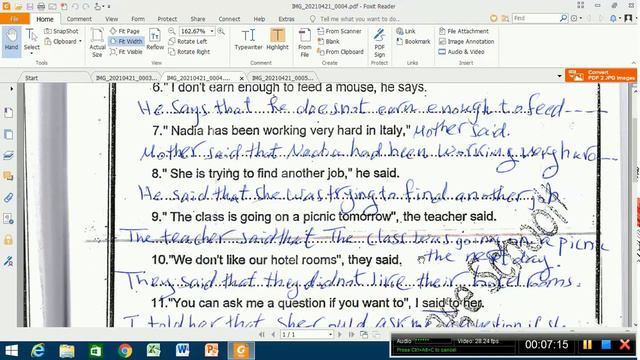Open Google Chrome from taskbar
640x360 pixels.
pyautogui.click(x=125, y=351)
